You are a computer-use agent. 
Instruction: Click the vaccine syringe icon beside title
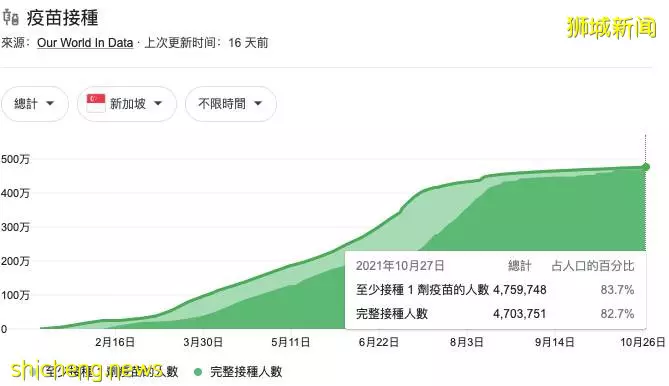(11, 18)
